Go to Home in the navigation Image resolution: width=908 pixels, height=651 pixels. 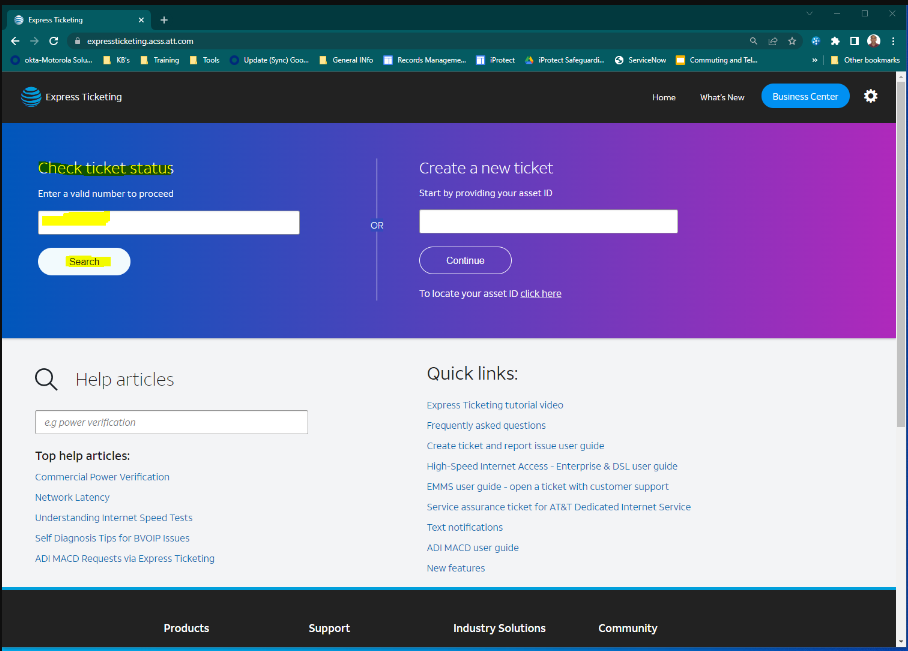(x=664, y=97)
